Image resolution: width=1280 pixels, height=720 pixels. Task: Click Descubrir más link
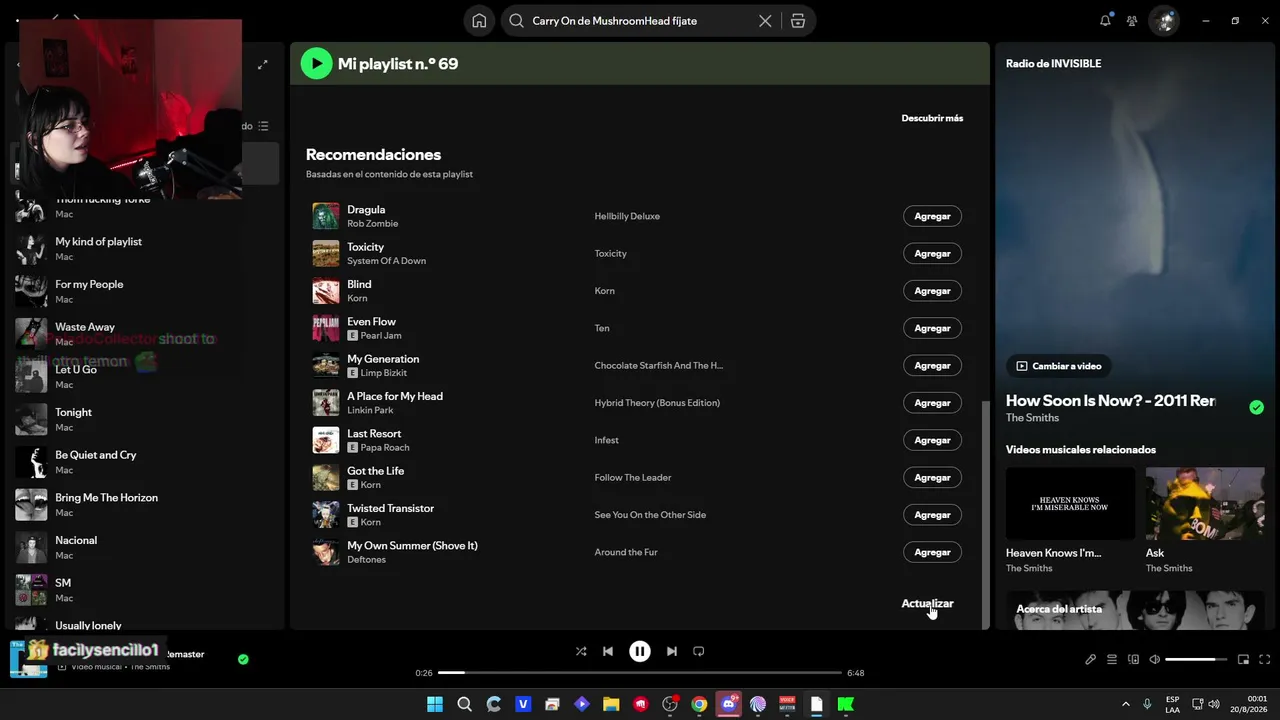tap(932, 118)
